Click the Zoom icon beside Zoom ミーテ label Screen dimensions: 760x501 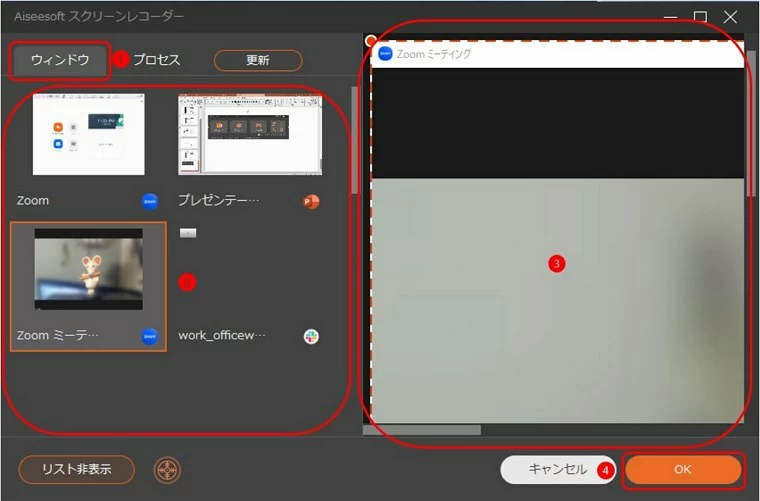click(150, 336)
